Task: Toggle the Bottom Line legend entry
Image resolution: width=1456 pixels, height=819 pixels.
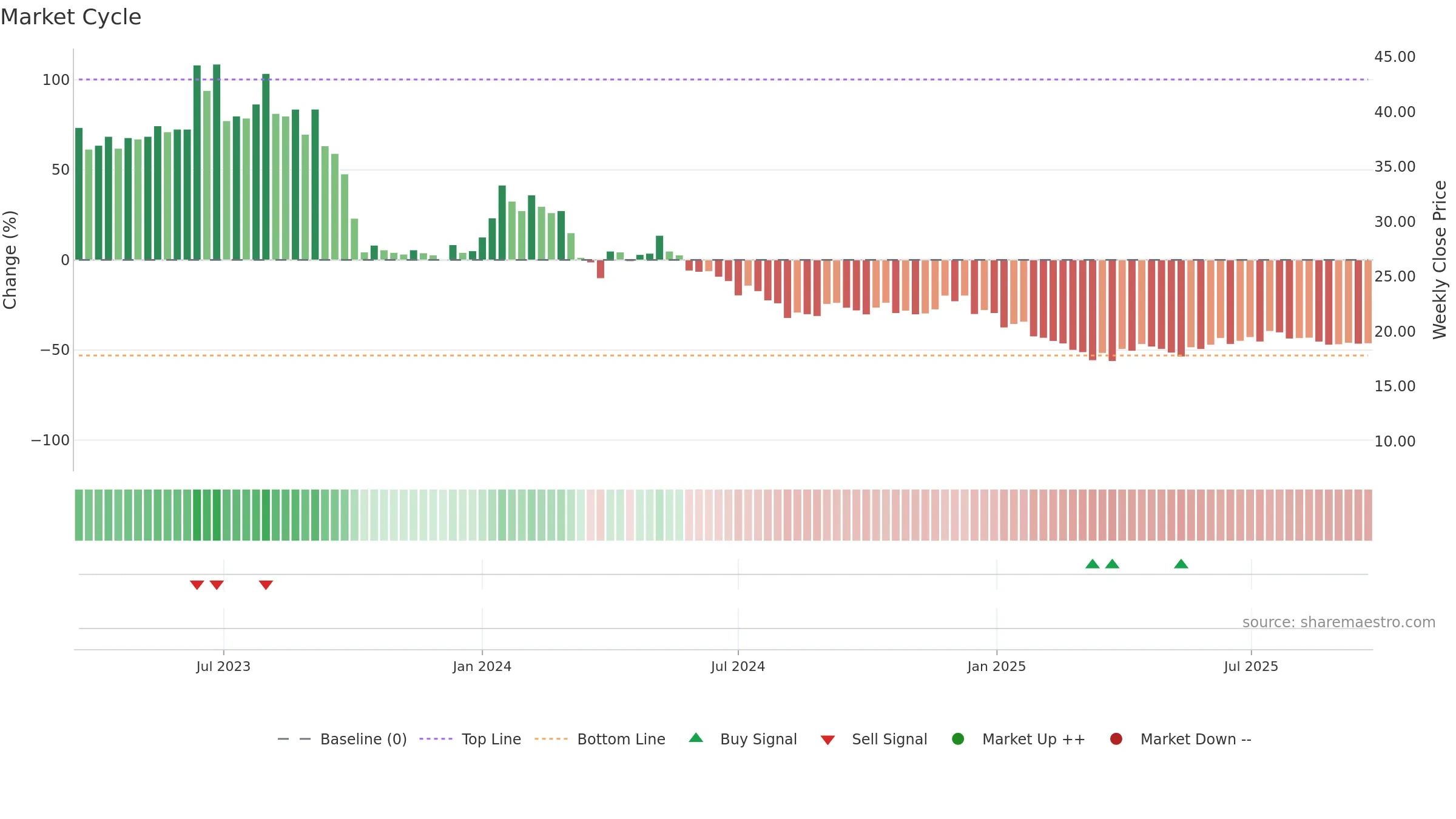Action: (x=600, y=739)
